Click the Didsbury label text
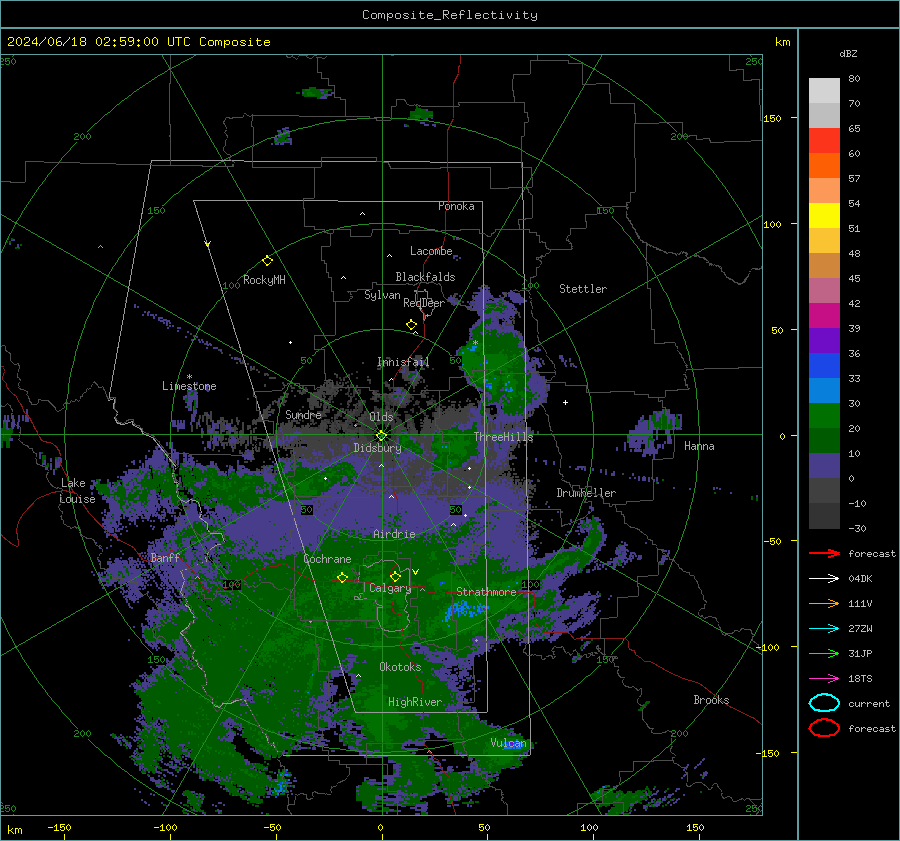This screenshot has height=841, width=900. [377, 448]
